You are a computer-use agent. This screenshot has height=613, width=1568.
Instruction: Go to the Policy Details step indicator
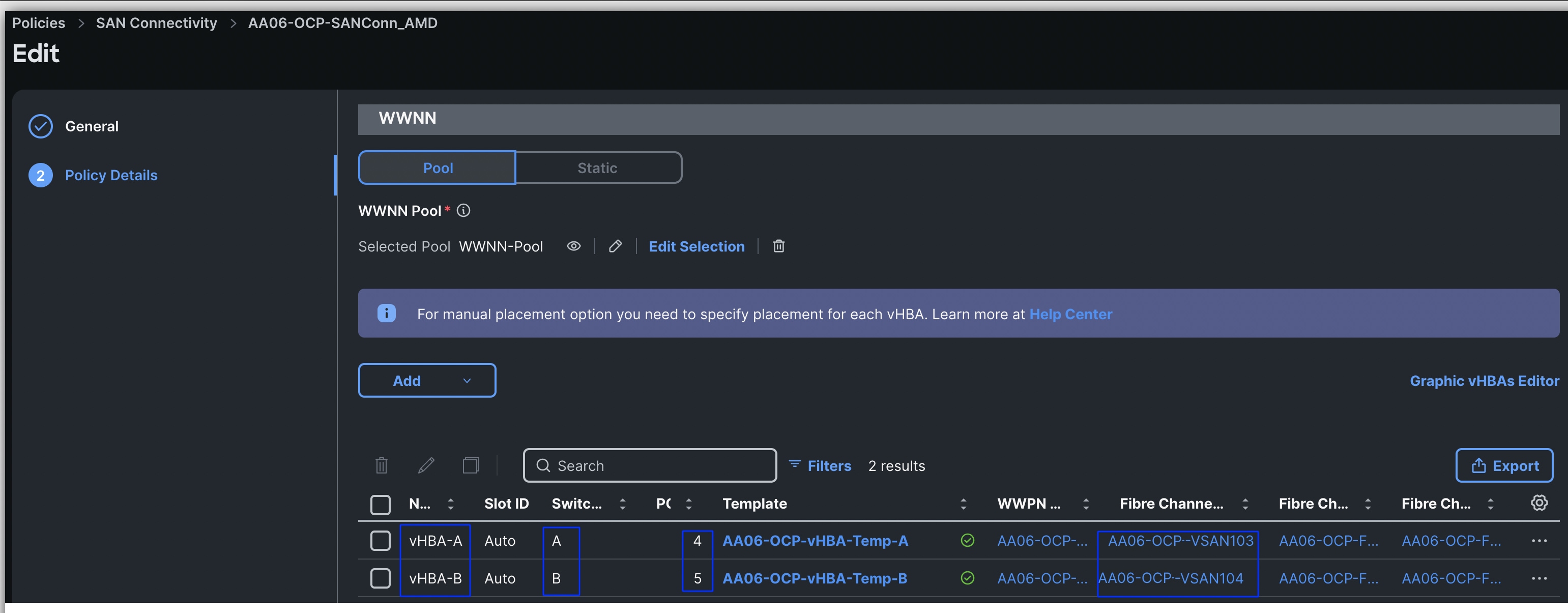(x=111, y=175)
